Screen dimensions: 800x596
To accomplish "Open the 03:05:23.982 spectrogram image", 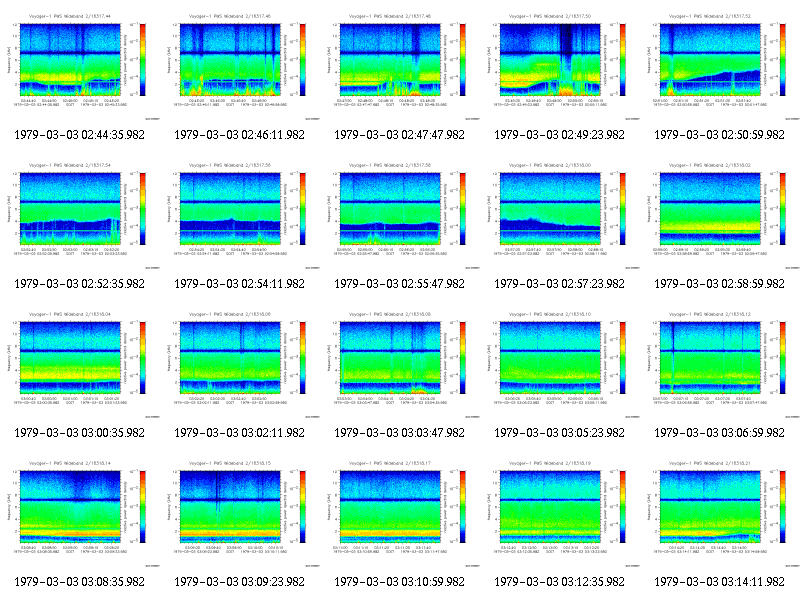I will pyautogui.click(x=560, y=362).
